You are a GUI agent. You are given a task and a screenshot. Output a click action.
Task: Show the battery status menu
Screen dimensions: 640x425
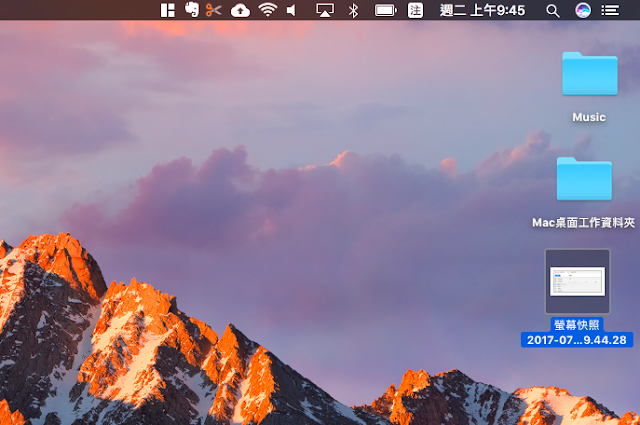click(x=385, y=10)
